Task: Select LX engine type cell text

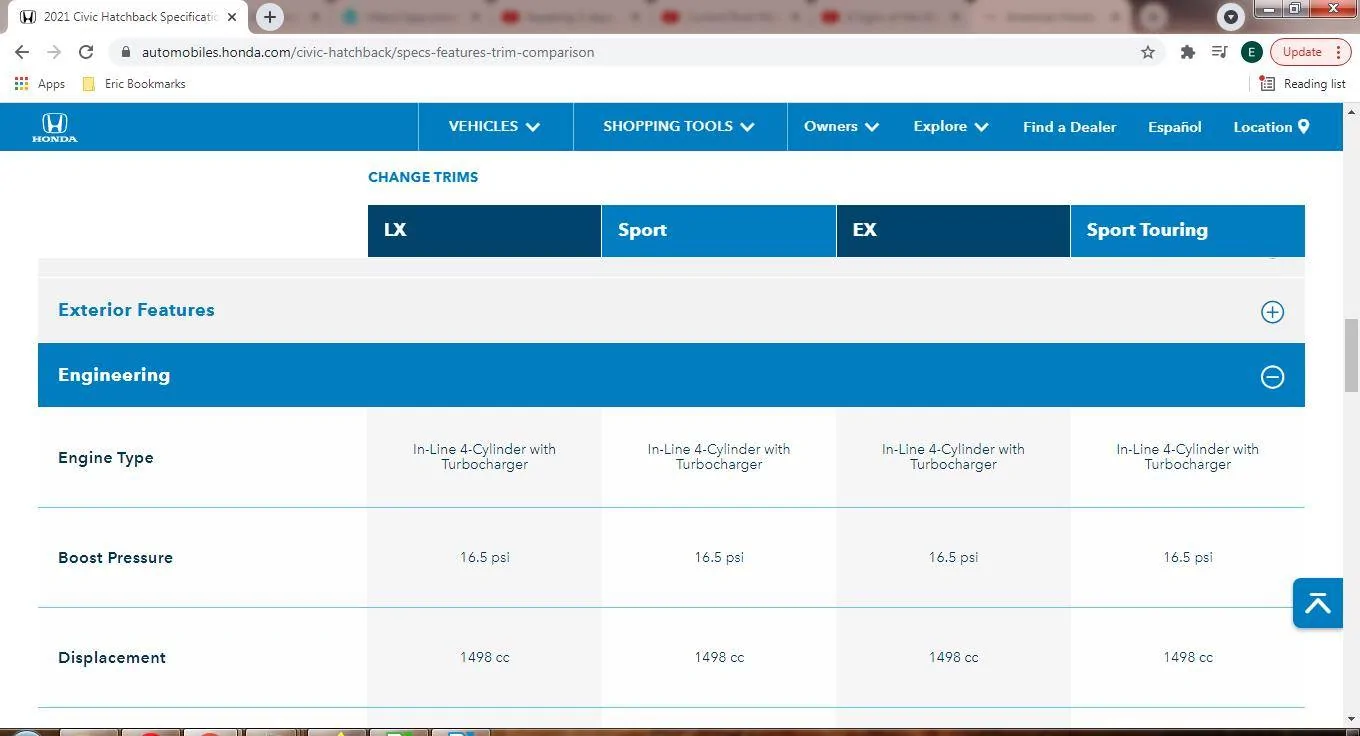Action: [x=484, y=457]
